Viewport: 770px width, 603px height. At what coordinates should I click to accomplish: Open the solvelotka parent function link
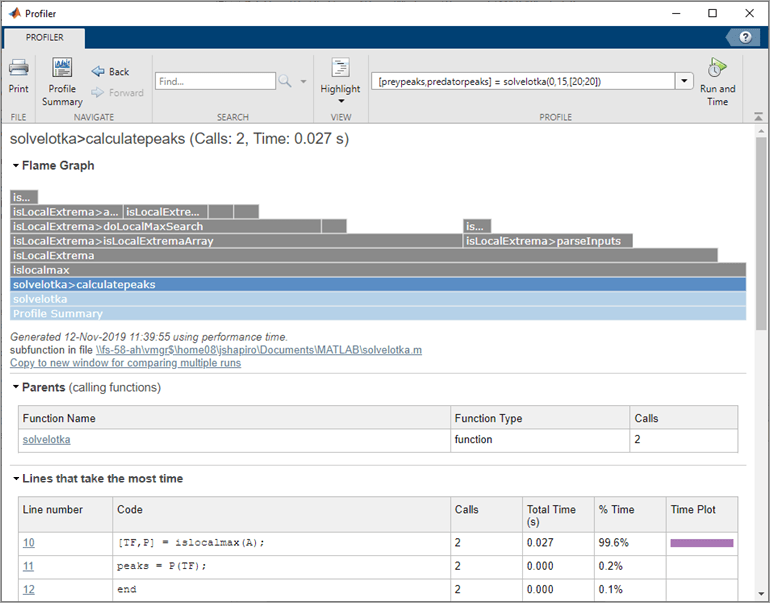[47, 439]
